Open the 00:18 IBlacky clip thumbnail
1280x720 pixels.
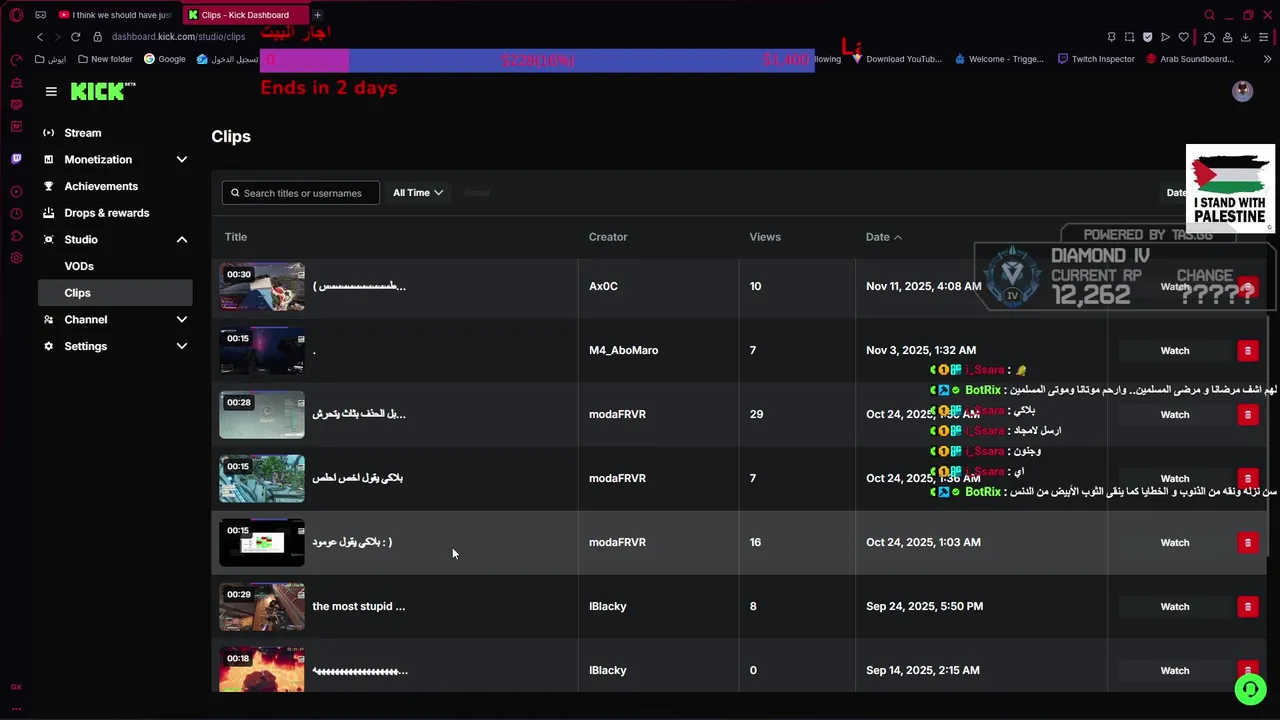pyautogui.click(x=262, y=670)
